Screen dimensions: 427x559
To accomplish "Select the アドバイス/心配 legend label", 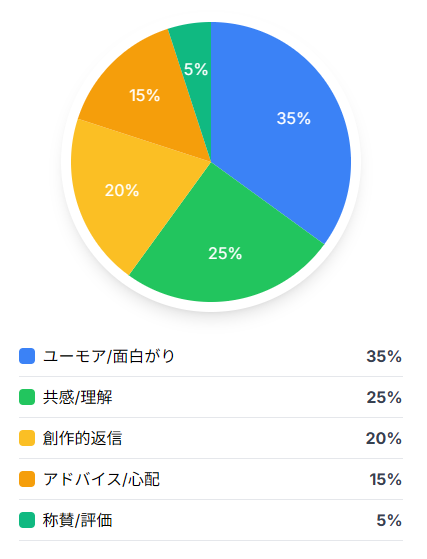I will (x=102, y=479).
